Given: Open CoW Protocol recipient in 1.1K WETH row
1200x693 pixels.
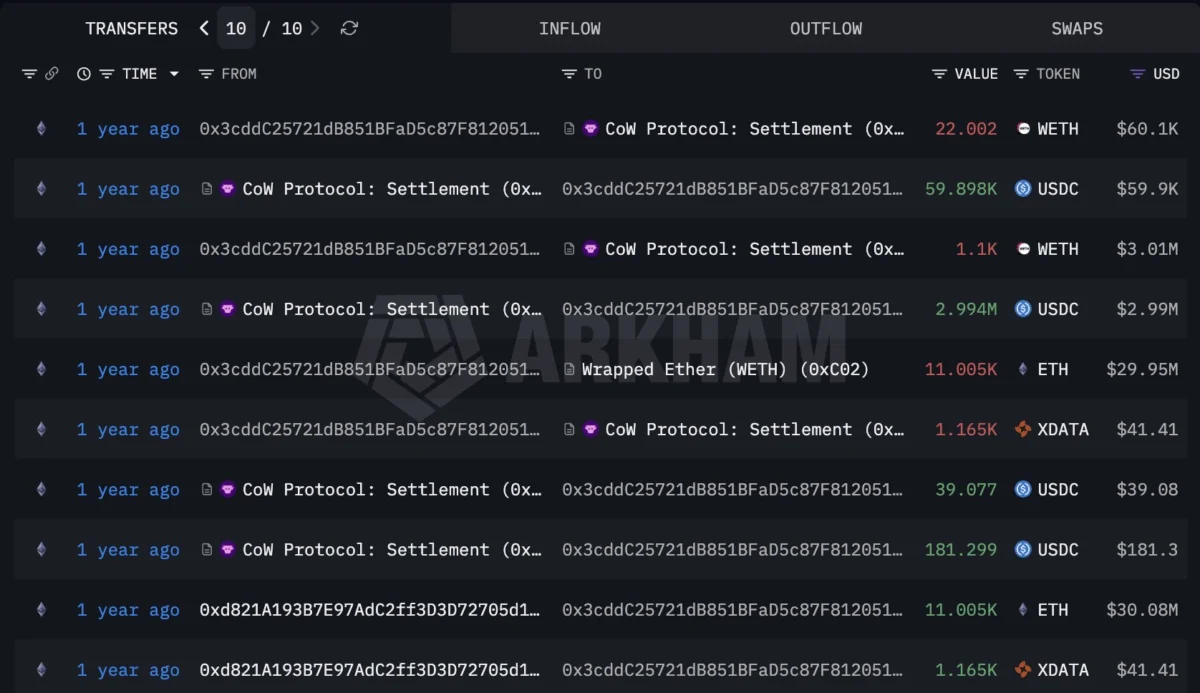Looking at the screenshot, I should [x=755, y=249].
